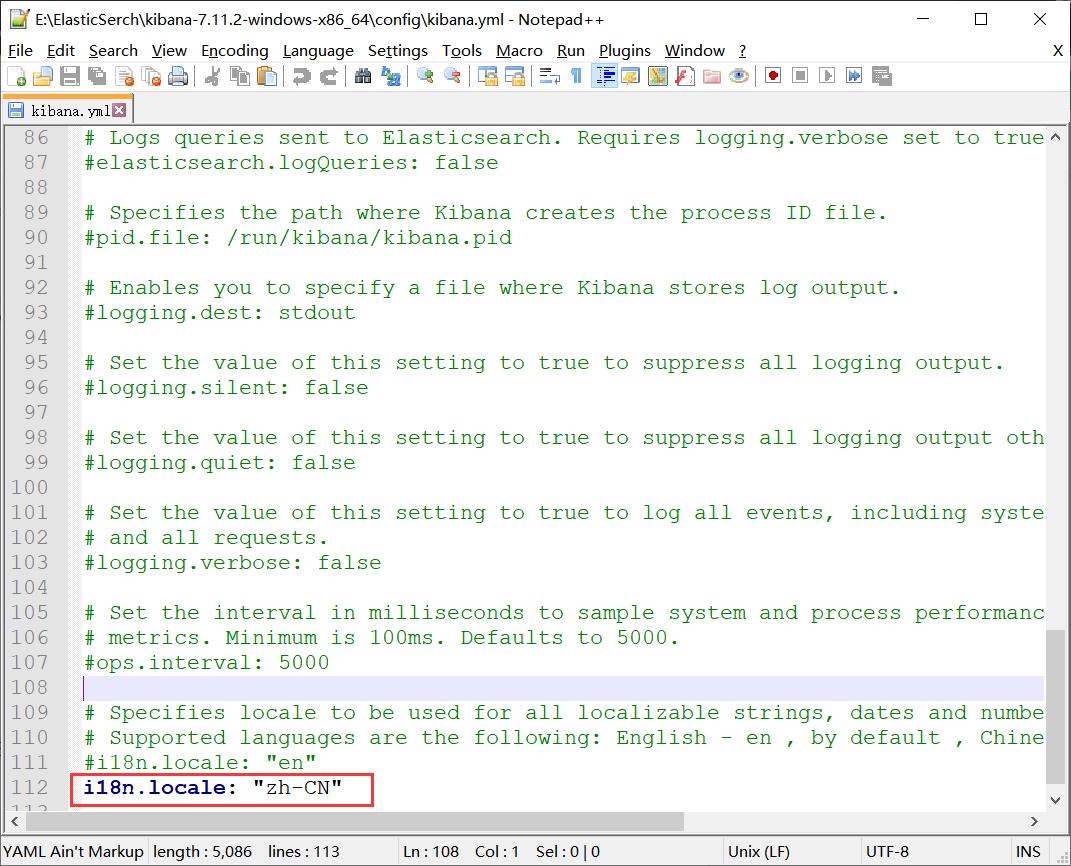This screenshot has height=866, width=1071.
Task: Undo the last edit
Action: [301, 76]
